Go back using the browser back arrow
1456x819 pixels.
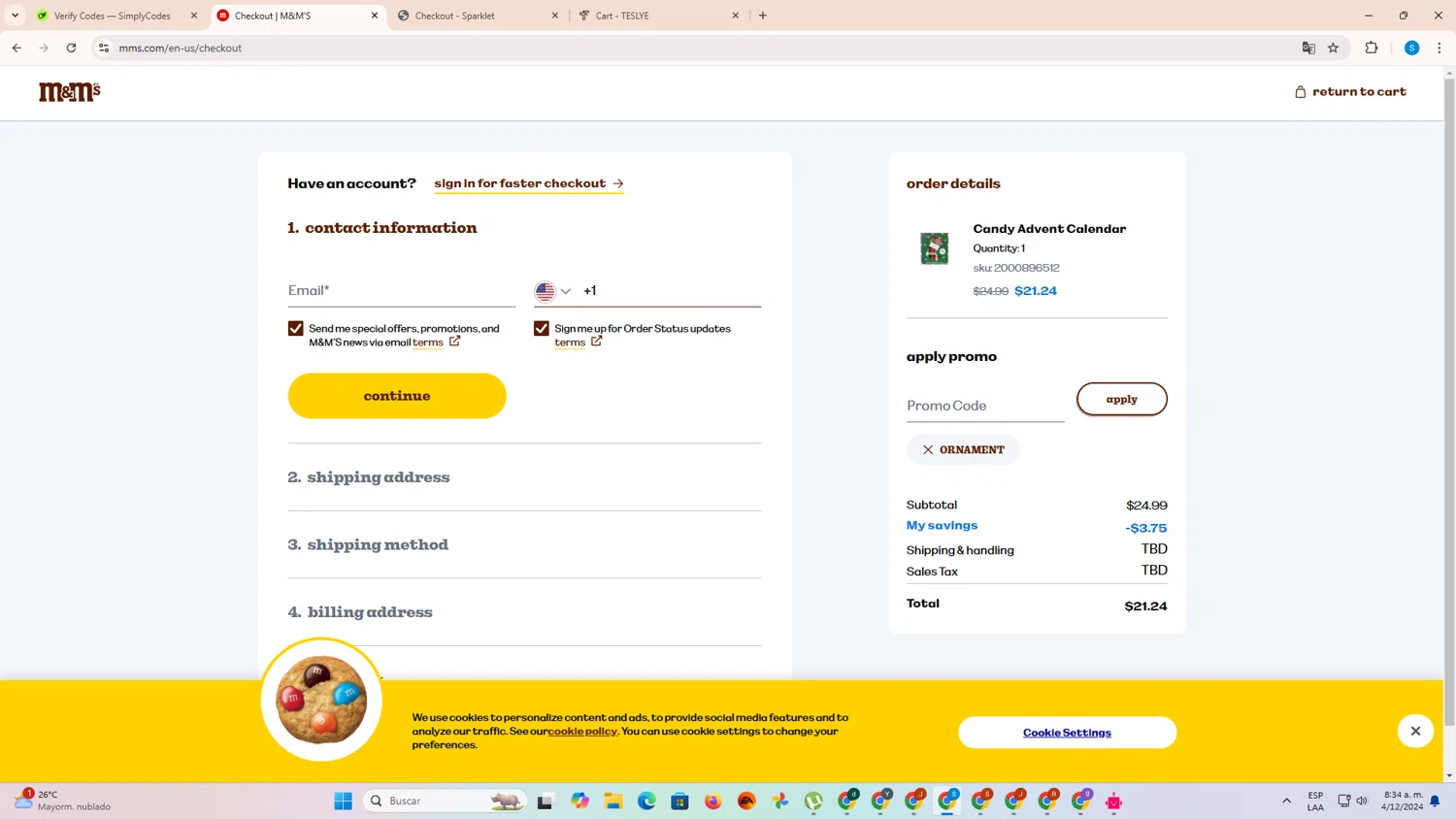click(17, 48)
